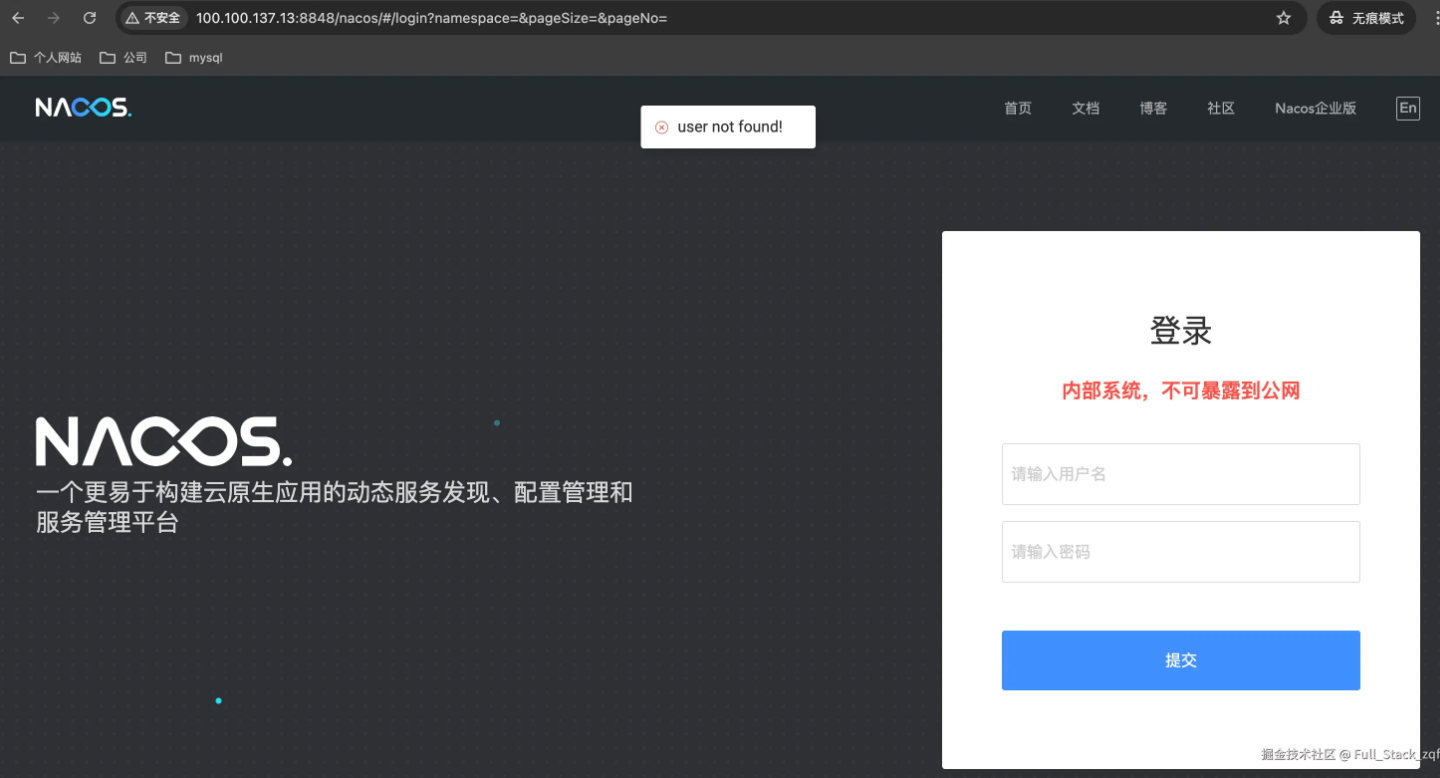Image resolution: width=1440 pixels, height=778 pixels.
Task: Focus the 请输入用户名 username field
Action: click(x=1181, y=474)
